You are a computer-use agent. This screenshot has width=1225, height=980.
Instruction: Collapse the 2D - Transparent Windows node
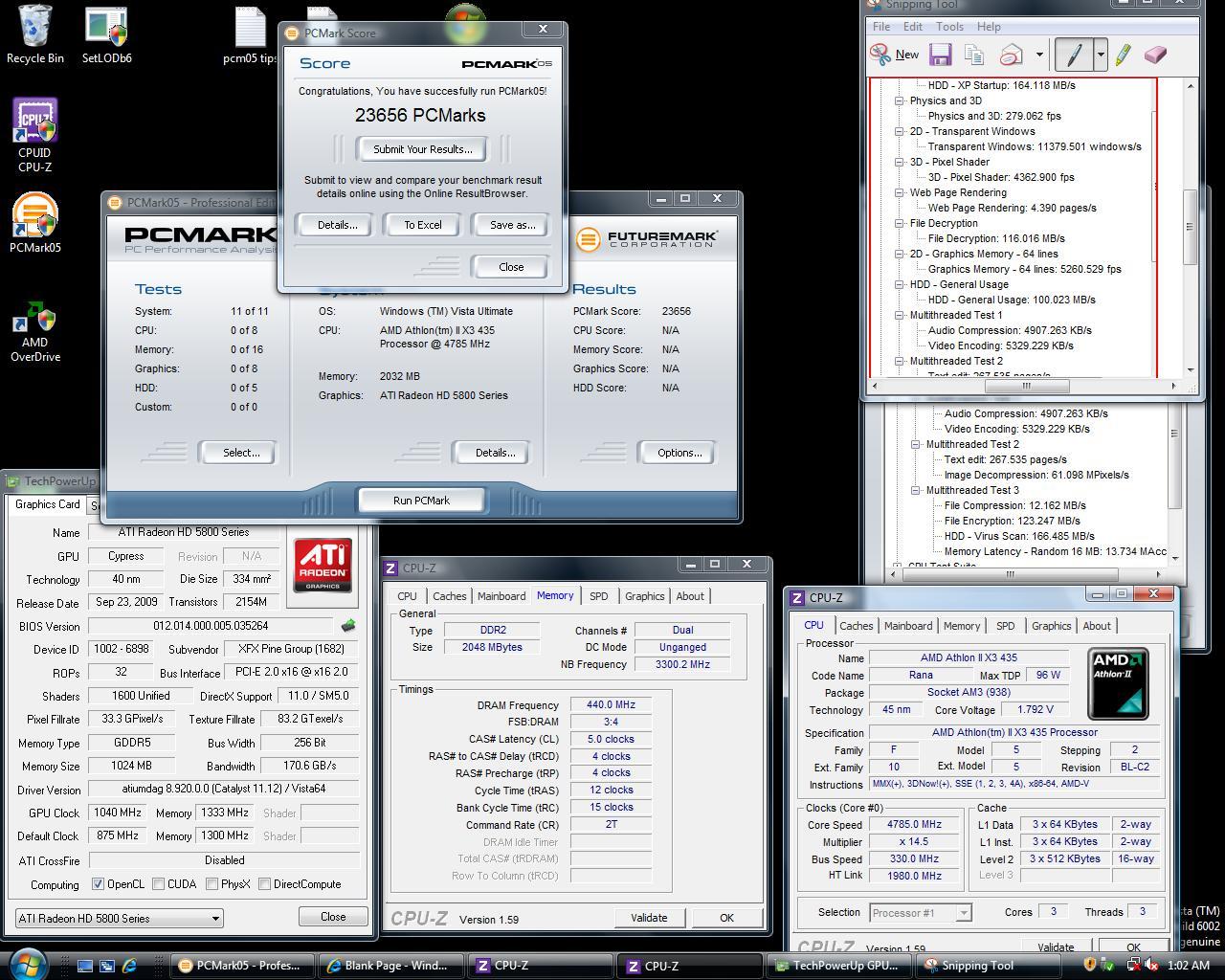900,131
